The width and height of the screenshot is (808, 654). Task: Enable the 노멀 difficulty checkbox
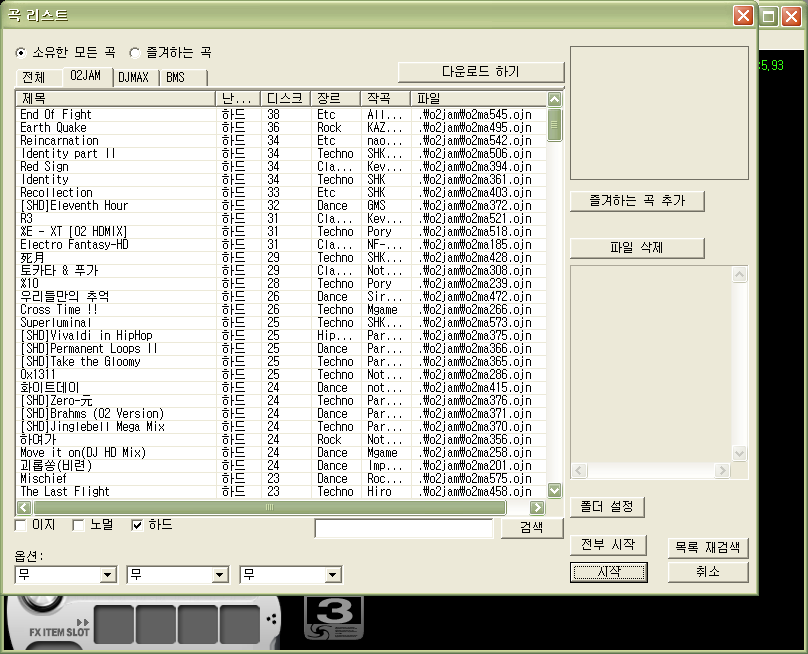pyautogui.click(x=79, y=525)
